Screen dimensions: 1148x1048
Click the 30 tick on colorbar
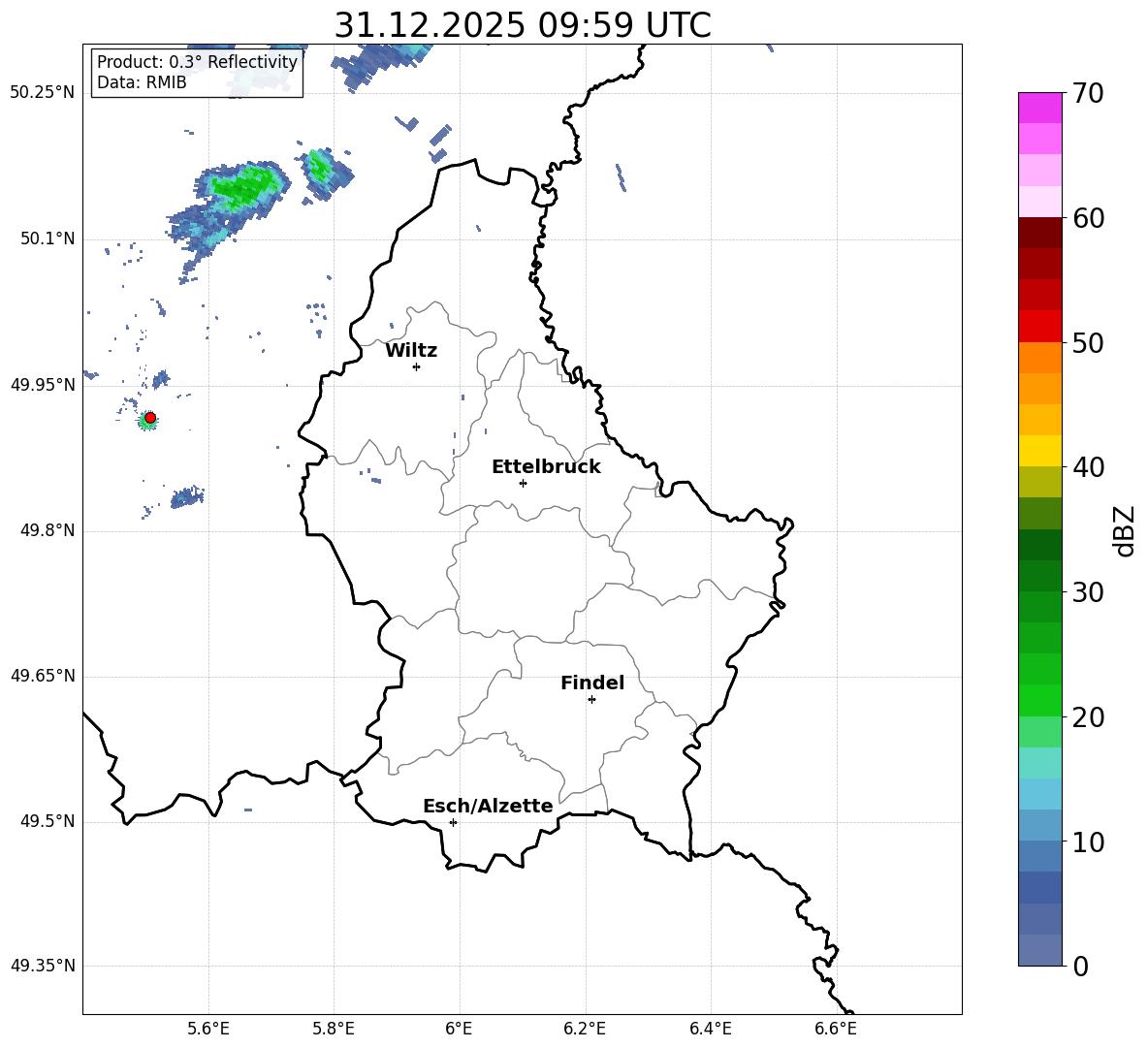tap(1088, 592)
